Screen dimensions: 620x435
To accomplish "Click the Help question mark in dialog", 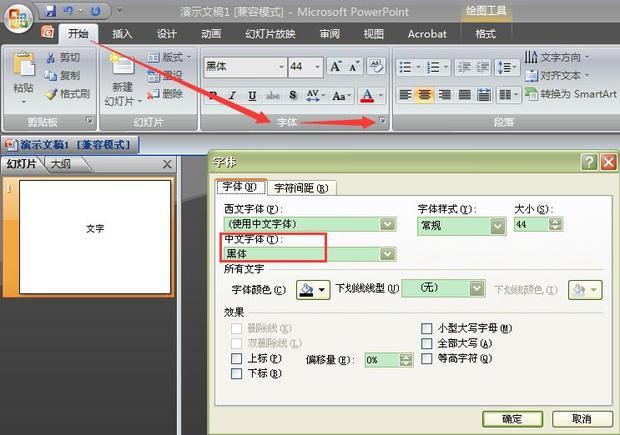I will 588,162.
